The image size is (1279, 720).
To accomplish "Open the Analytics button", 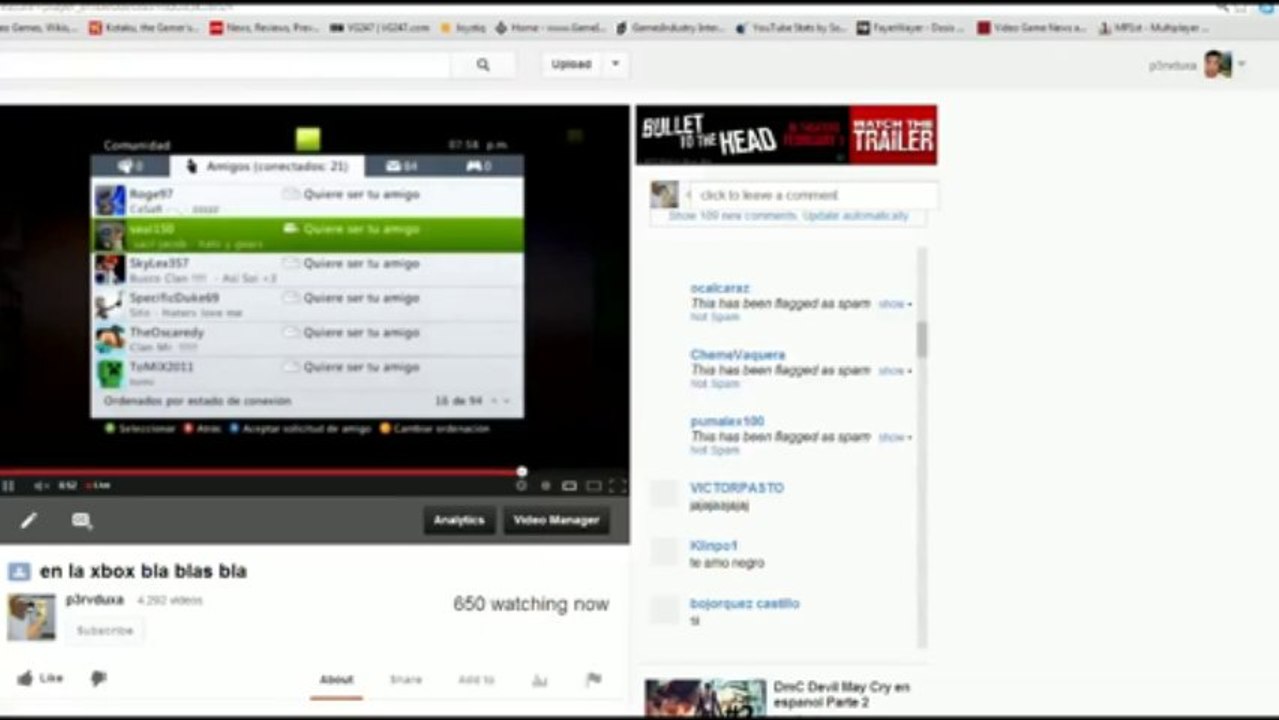I will click(x=459, y=520).
